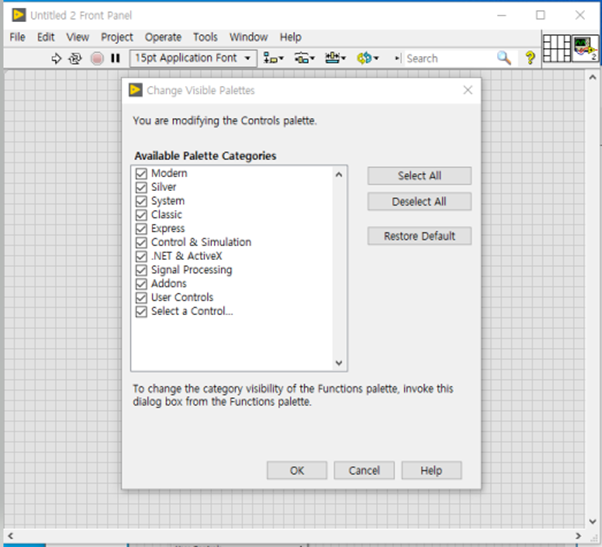Click the front panel vertical scroll down arrow
Image resolution: width=602 pixels, height=547 pixels.
(592, 522)
